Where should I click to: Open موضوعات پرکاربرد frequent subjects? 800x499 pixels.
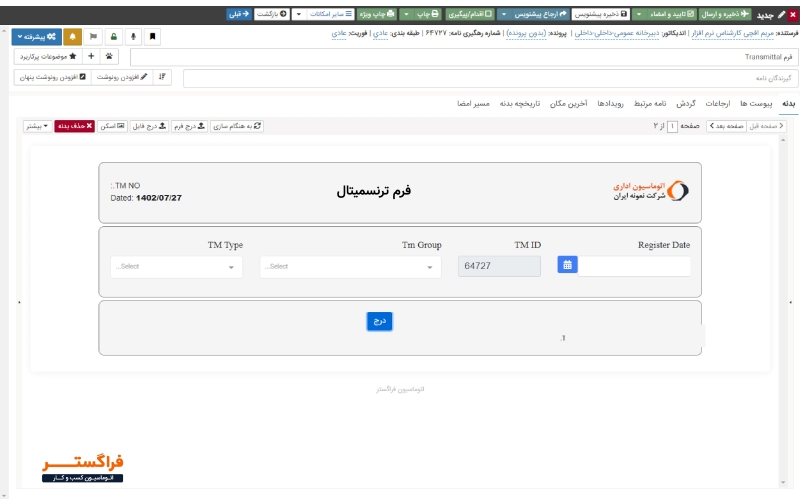pos(48,56)
